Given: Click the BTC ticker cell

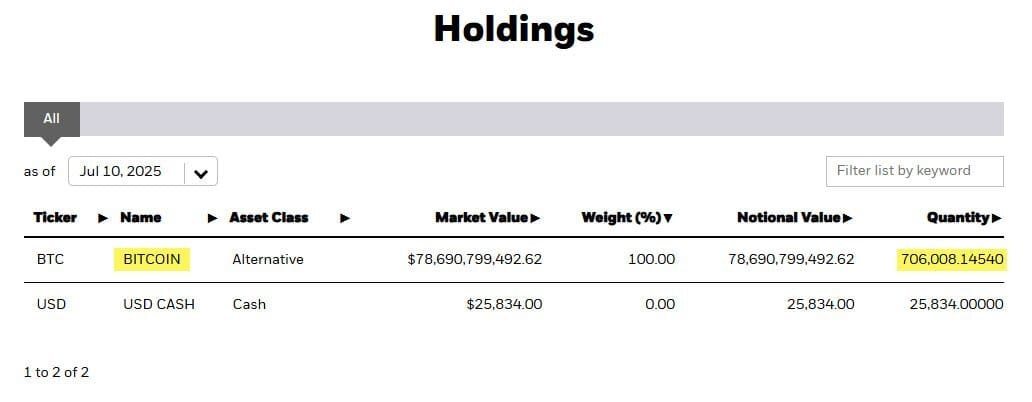Looking at the screenshot, I should pos(51,259).
